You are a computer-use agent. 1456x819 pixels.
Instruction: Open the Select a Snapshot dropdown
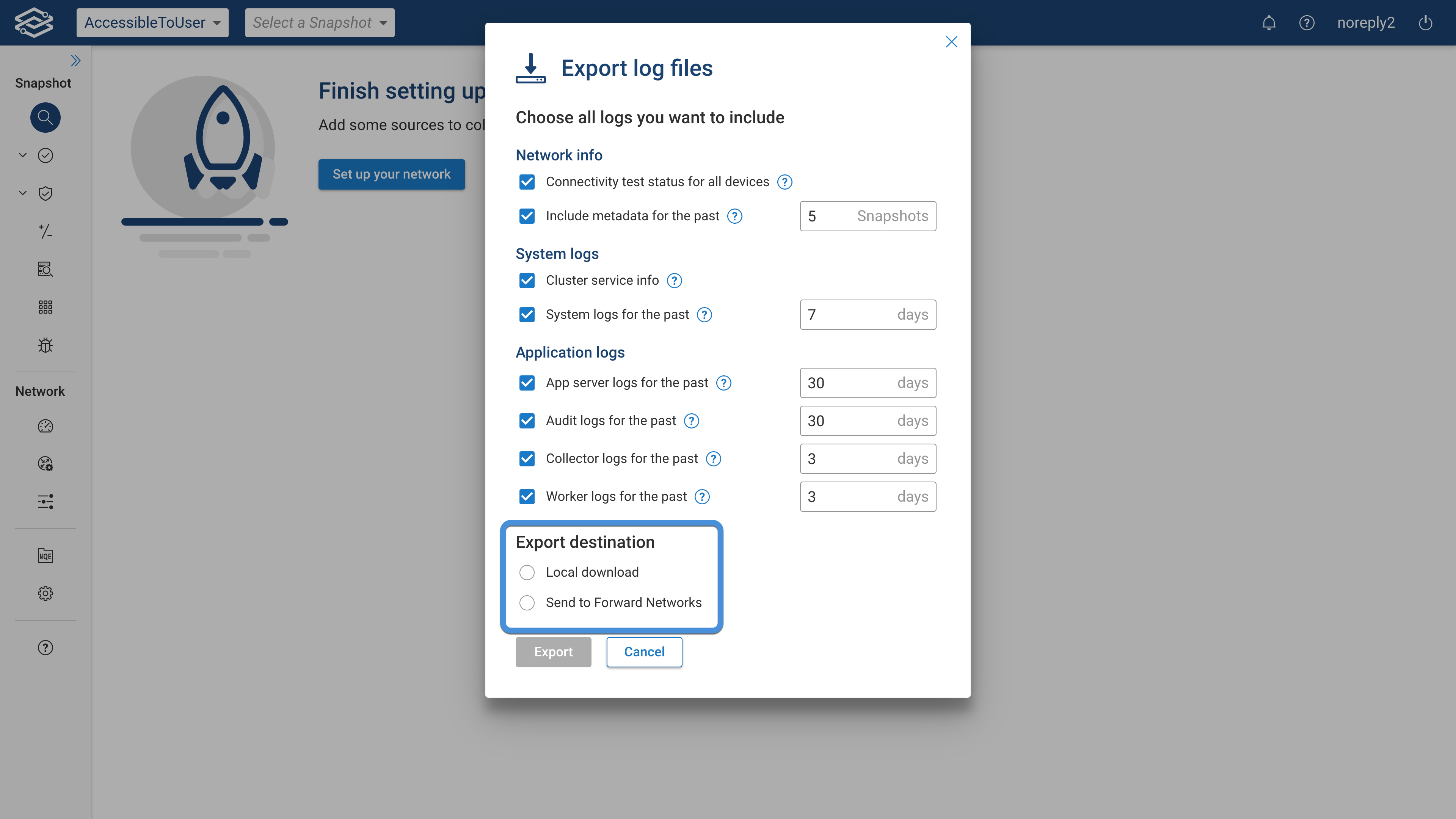[x=320, y=23]
